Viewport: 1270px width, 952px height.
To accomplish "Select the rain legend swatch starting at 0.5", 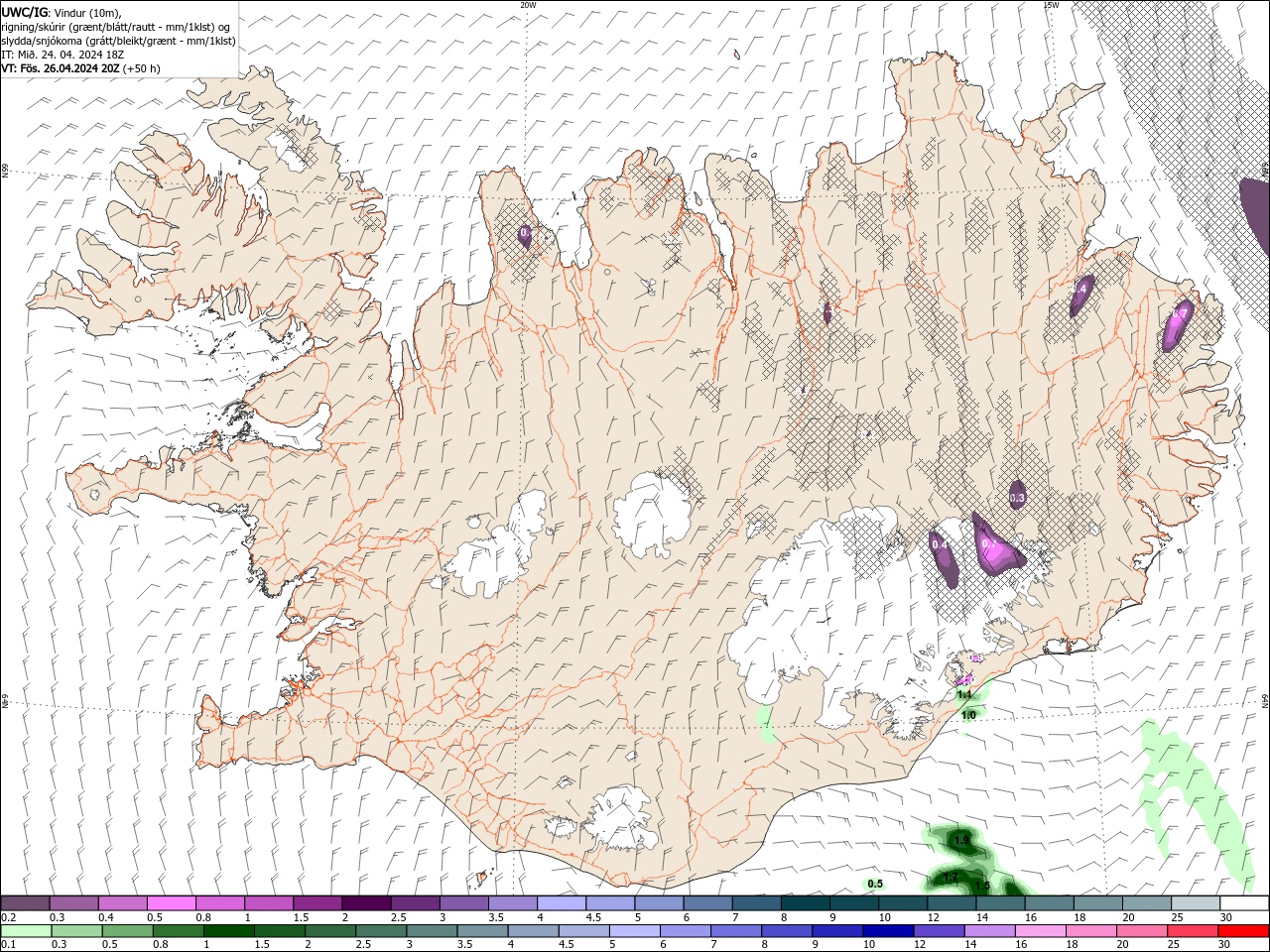I will point(127,931).
